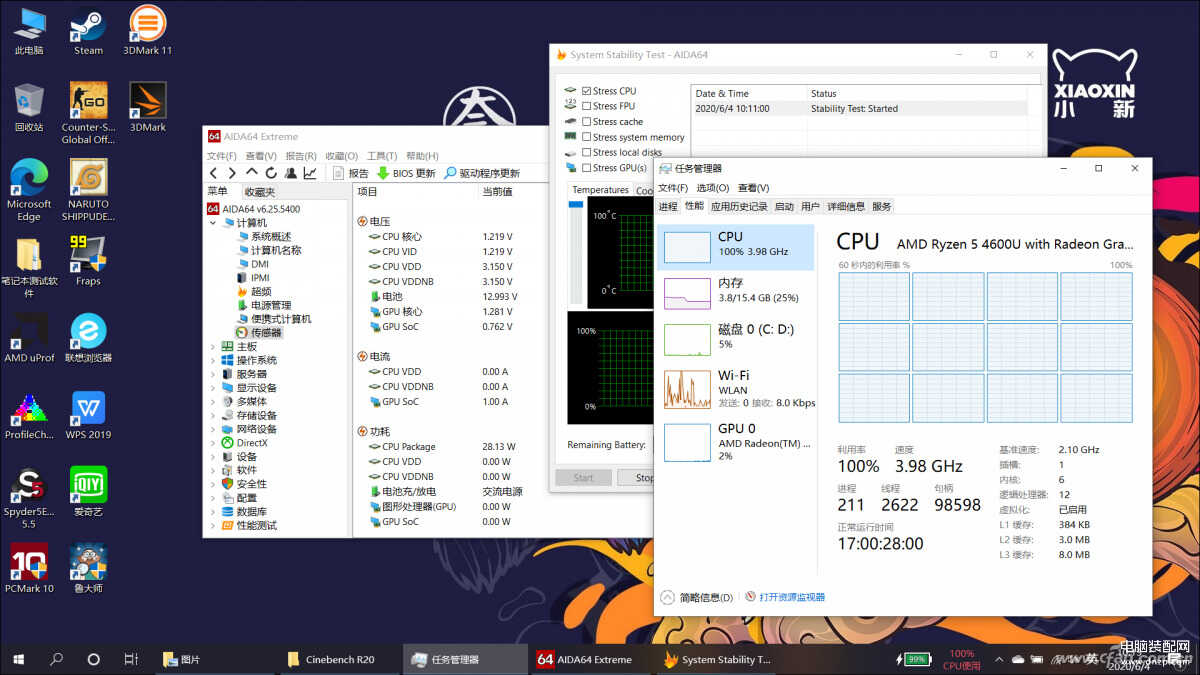Open the 爱奇艺 desktop icon
The height and width of the screenshot is (675, 1200).
pos(88,492)
